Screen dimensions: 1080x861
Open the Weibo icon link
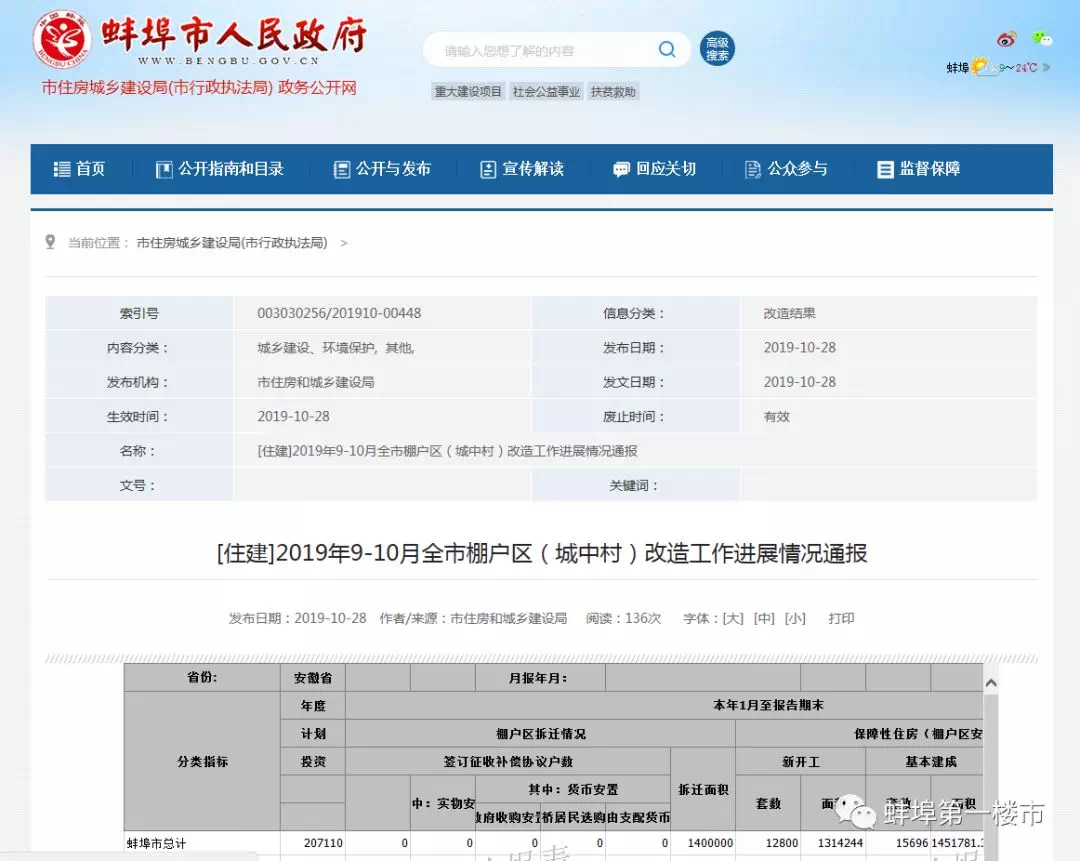point(1006,39)
